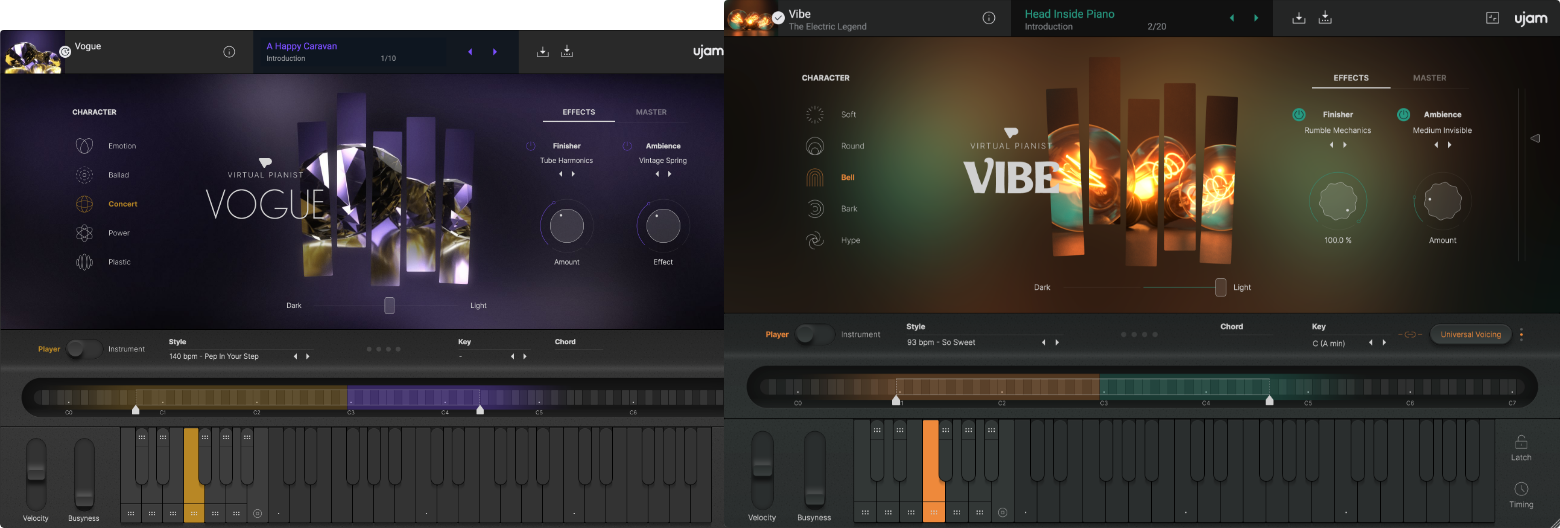This screenshot has height=528, width=1560.
Task: Open the info icon in Vibe header
Action: 989,18
